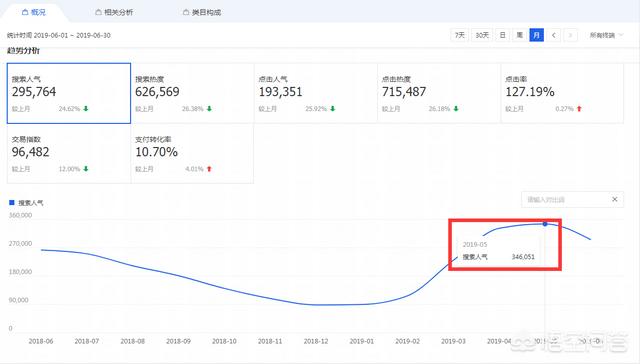Viewport: 640px width, 364px height.
Task: Click the 趋势分析 section heading
Action: 23,51
